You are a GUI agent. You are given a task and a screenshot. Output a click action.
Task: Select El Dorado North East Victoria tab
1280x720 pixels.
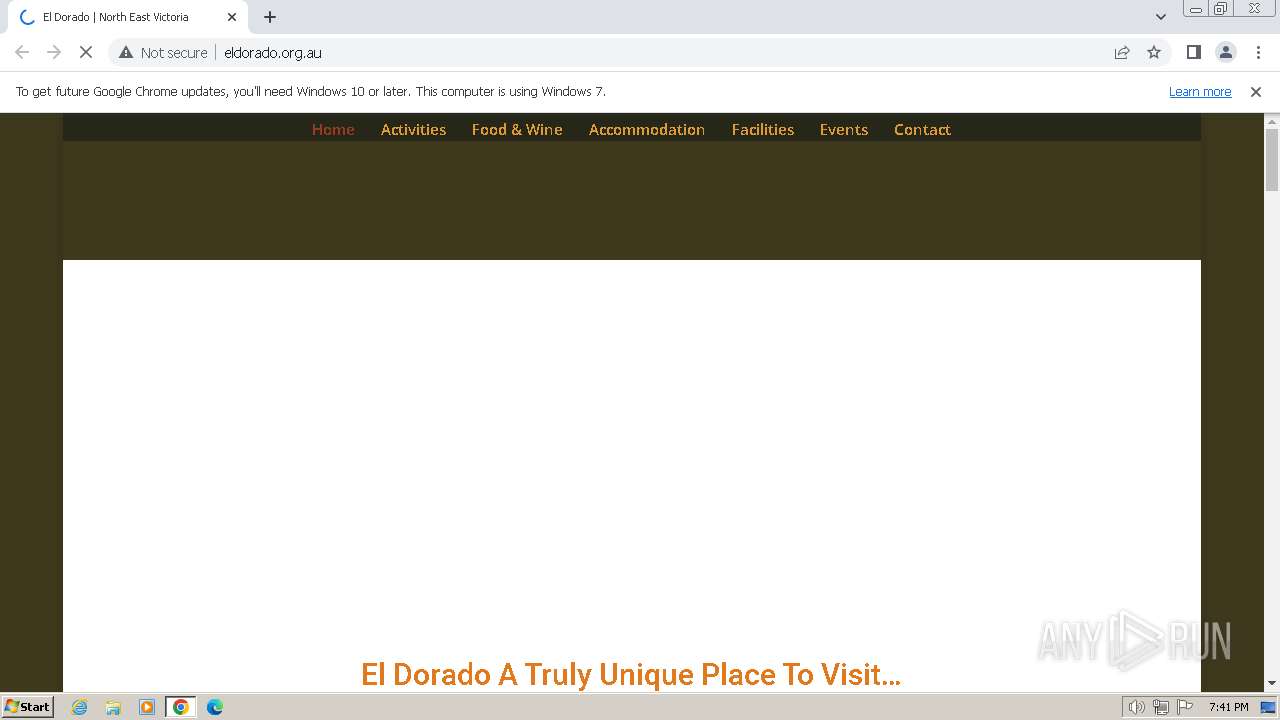coord(128,17)
